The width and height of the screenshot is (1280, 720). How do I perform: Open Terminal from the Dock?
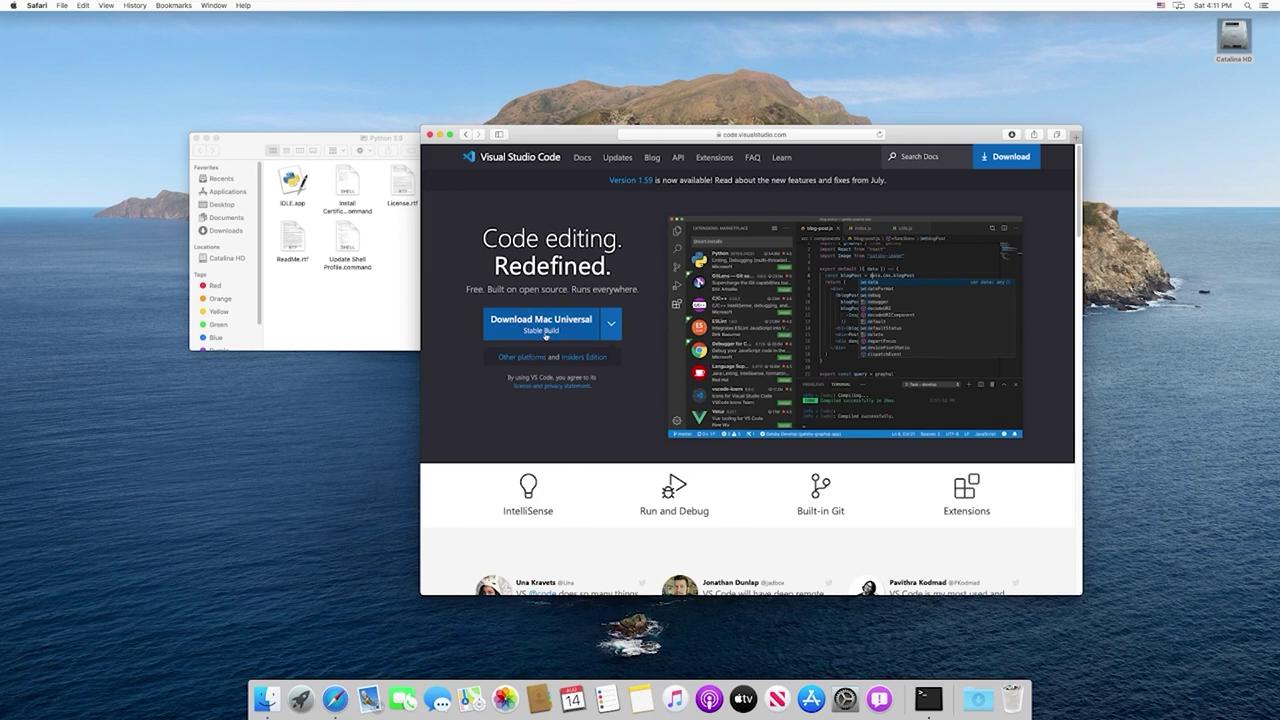tap(929, 698)
